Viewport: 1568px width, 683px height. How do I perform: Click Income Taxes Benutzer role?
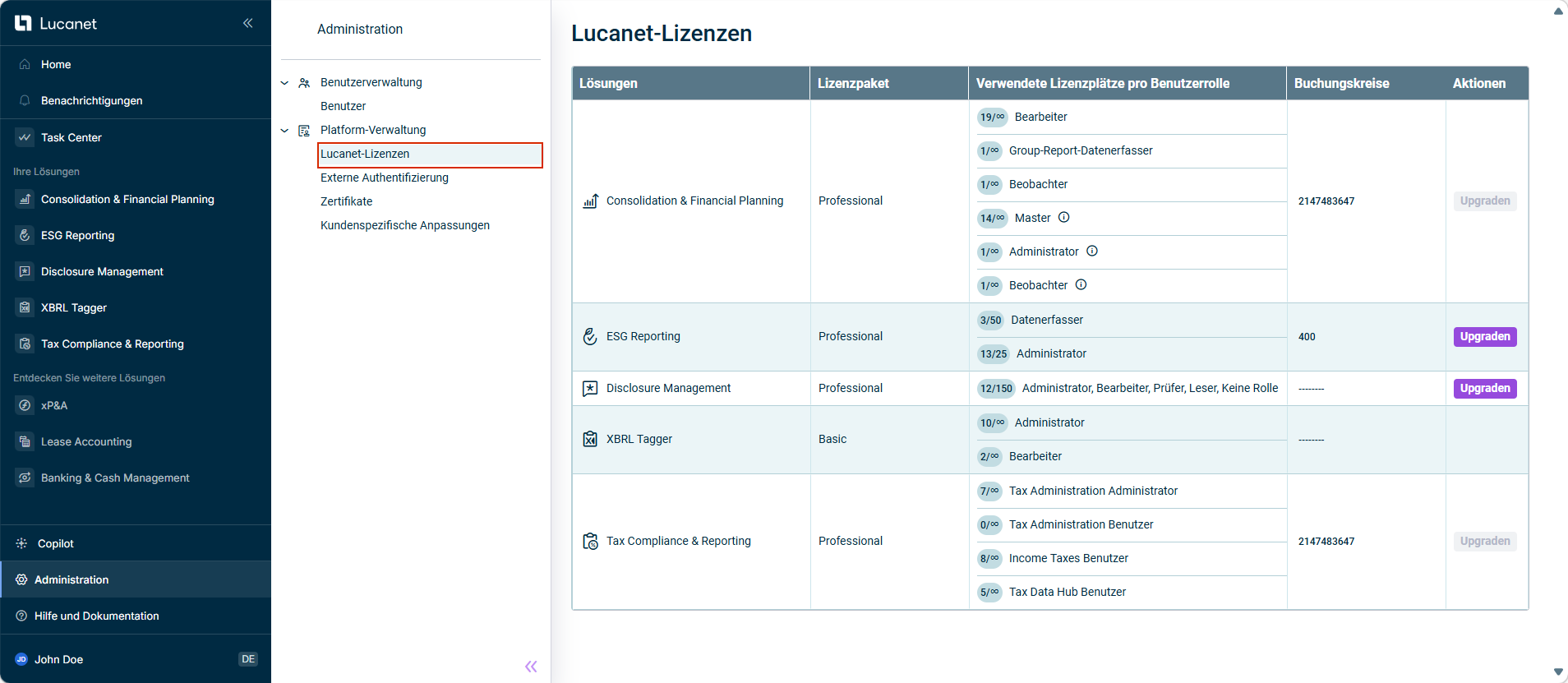click(1068, 558)
